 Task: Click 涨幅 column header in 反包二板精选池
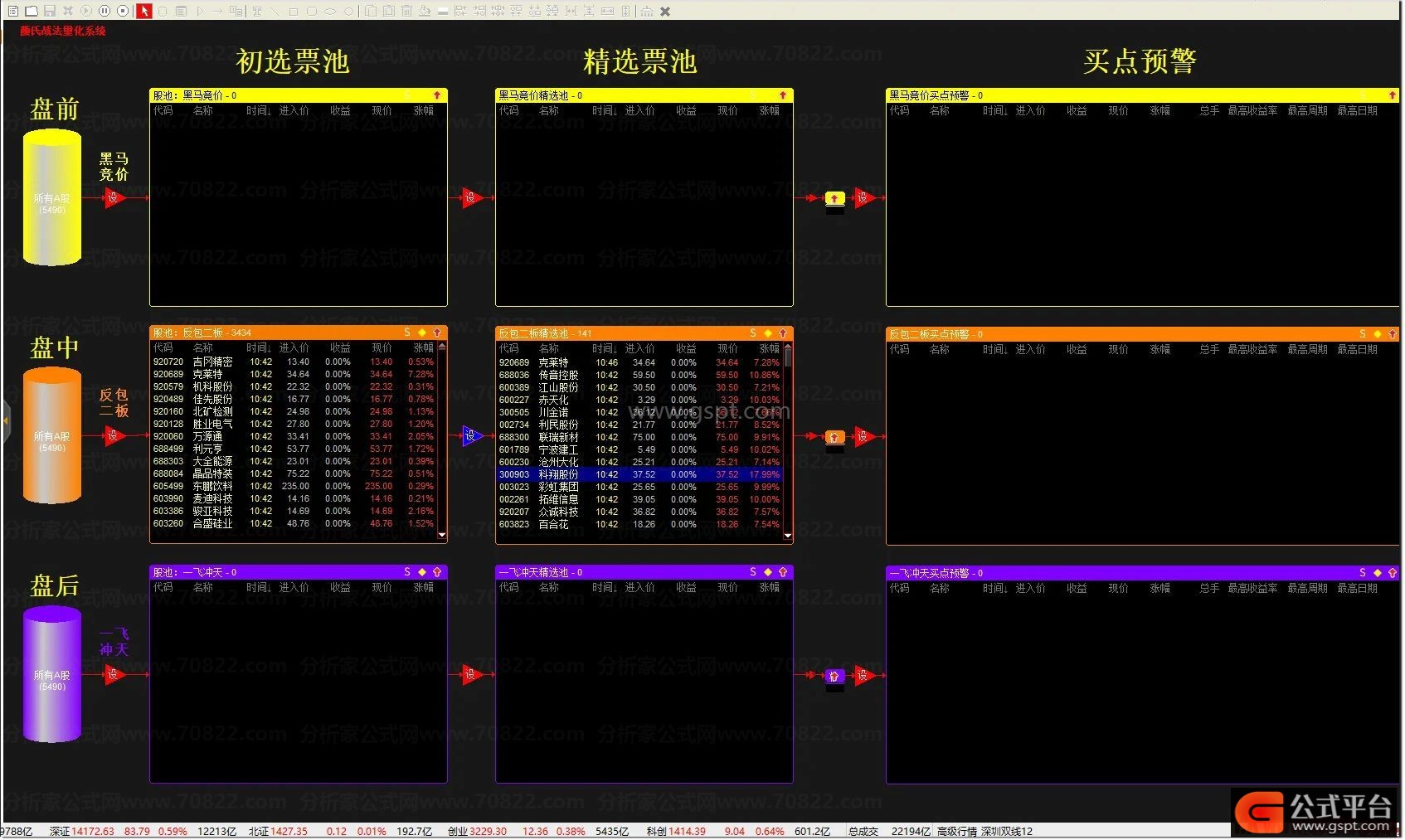pyautogui.click(x=769, y=349)
